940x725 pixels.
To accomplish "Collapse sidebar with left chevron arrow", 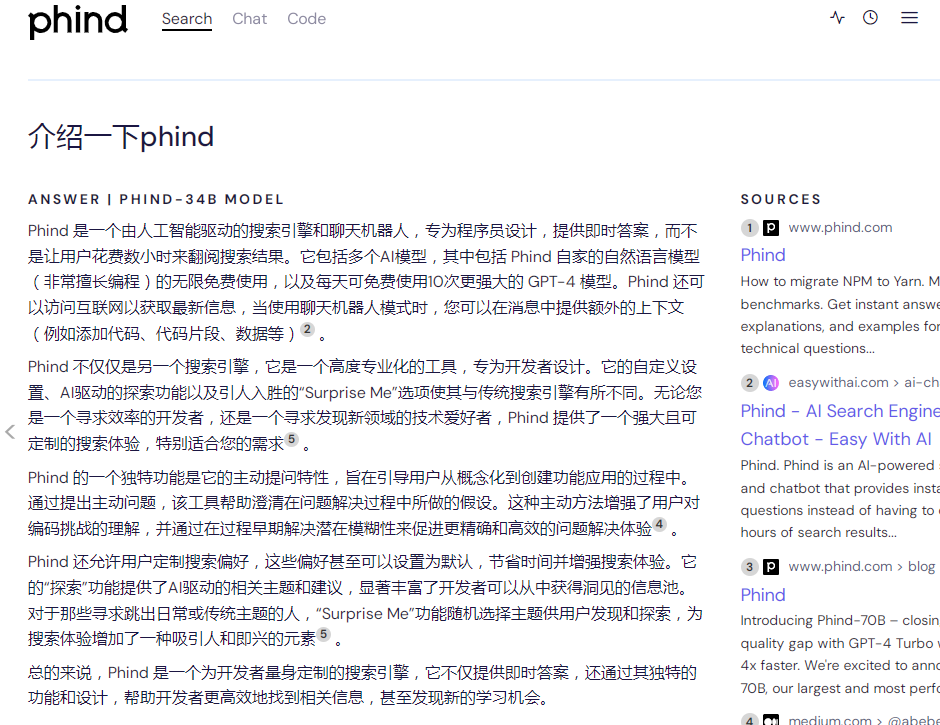I will (10, 432).
